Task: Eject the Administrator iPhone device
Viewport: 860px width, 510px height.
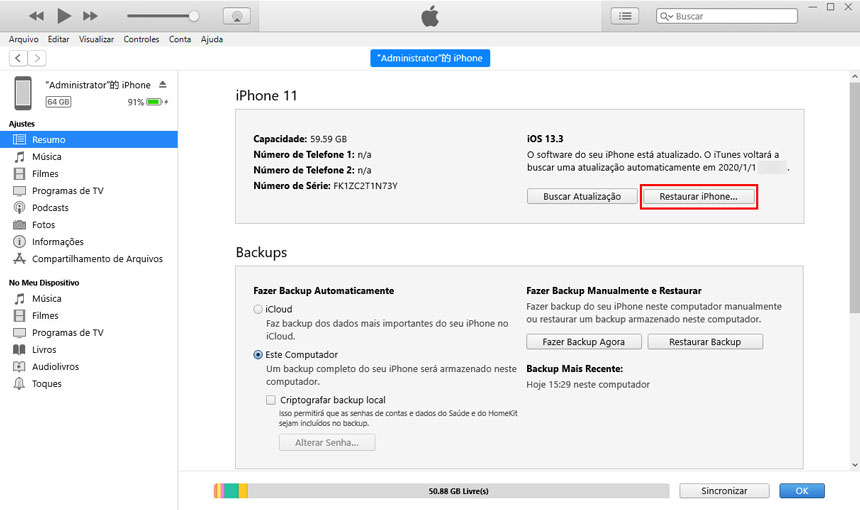Action: coord(164,85)
